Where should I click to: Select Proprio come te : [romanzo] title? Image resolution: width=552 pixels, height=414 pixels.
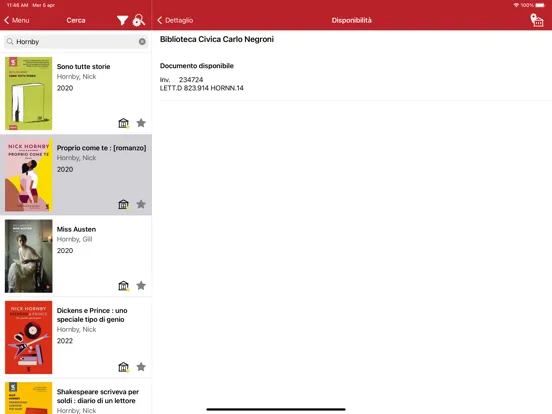[101, 148]
